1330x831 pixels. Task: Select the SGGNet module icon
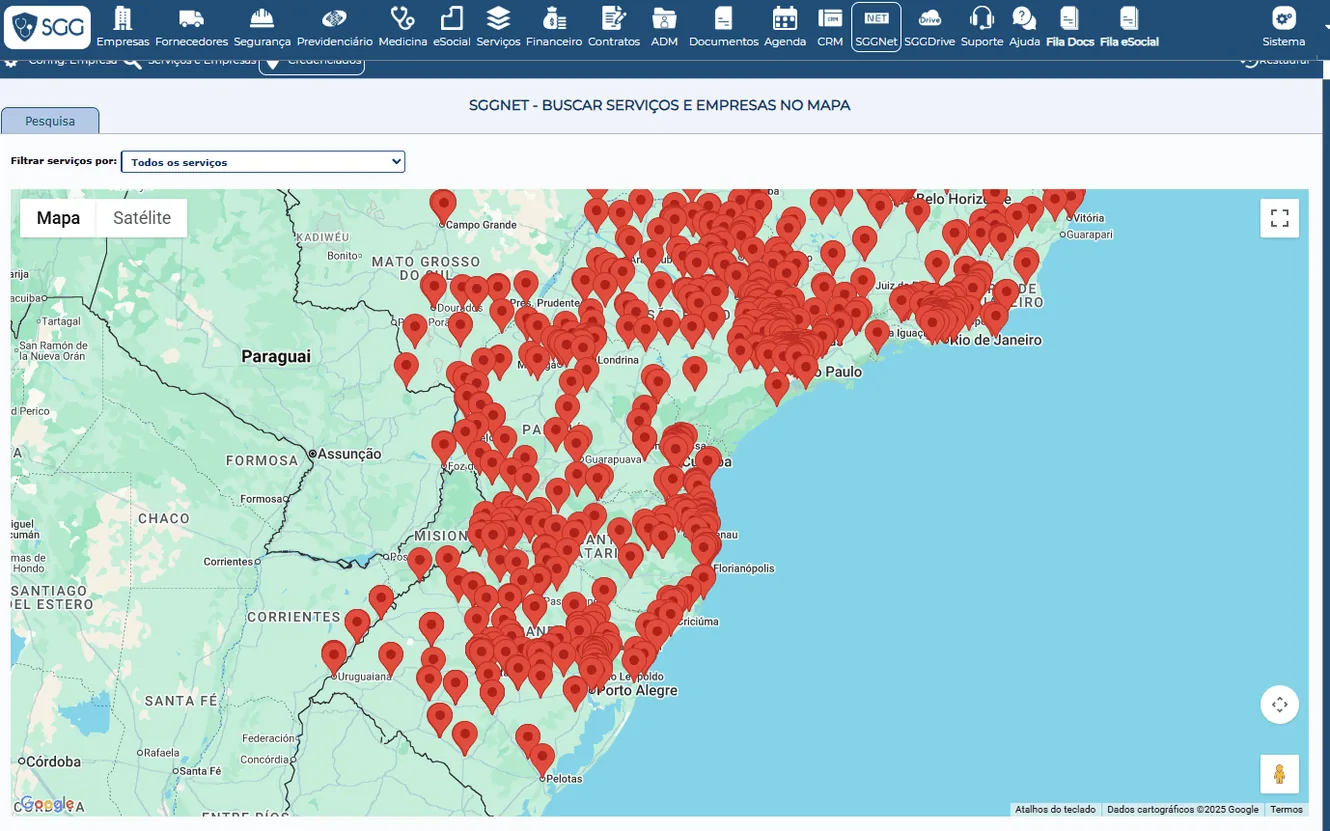[x=876, y=27]
